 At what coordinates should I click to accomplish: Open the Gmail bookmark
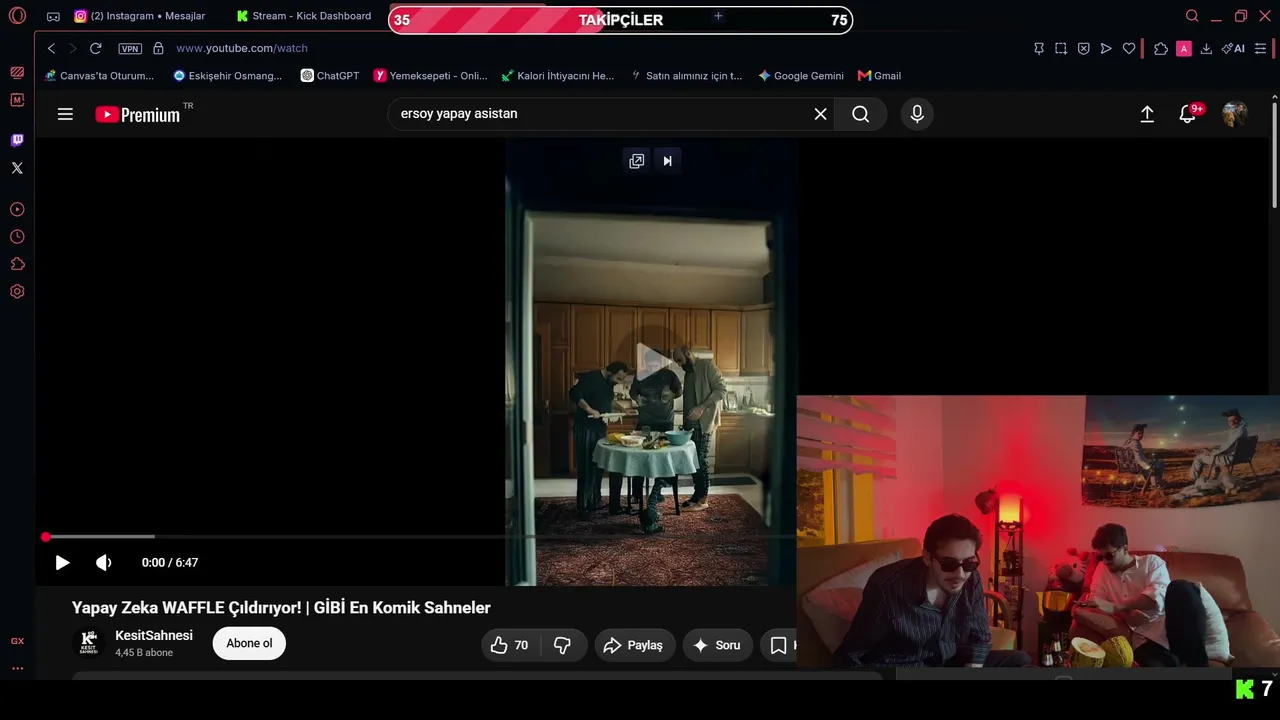[x=880, y=75]
